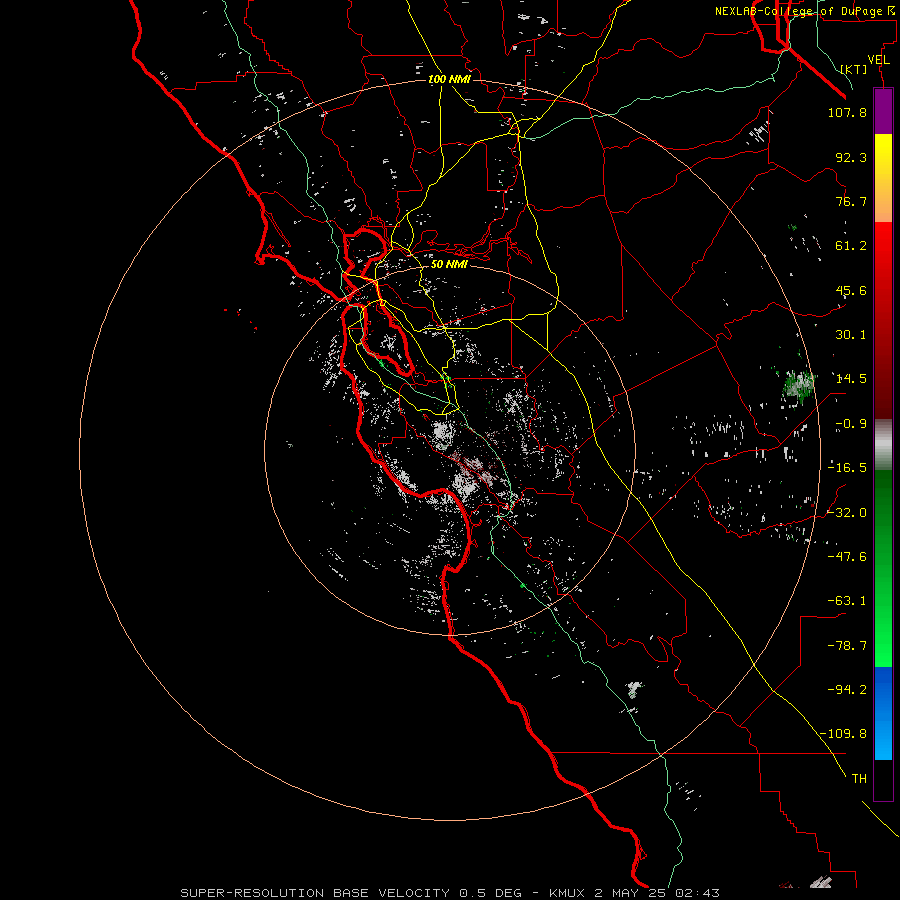Viewport: 900px width, 900px height.
Task: Select the 92.3 legend value
Action: [x=851, y=157]
